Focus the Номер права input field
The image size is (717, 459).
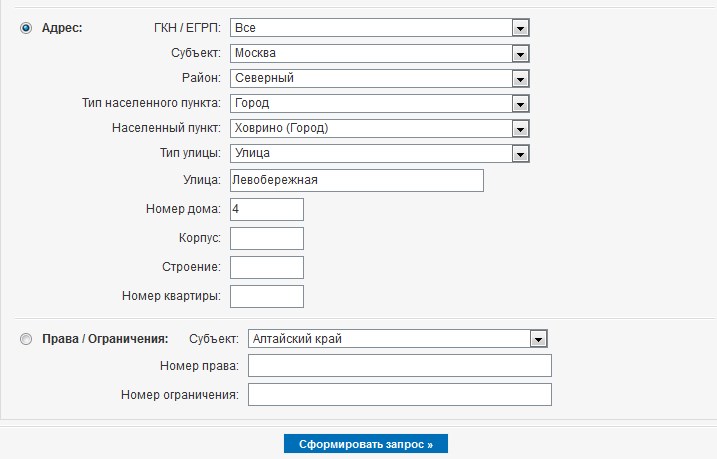(399, 366)
